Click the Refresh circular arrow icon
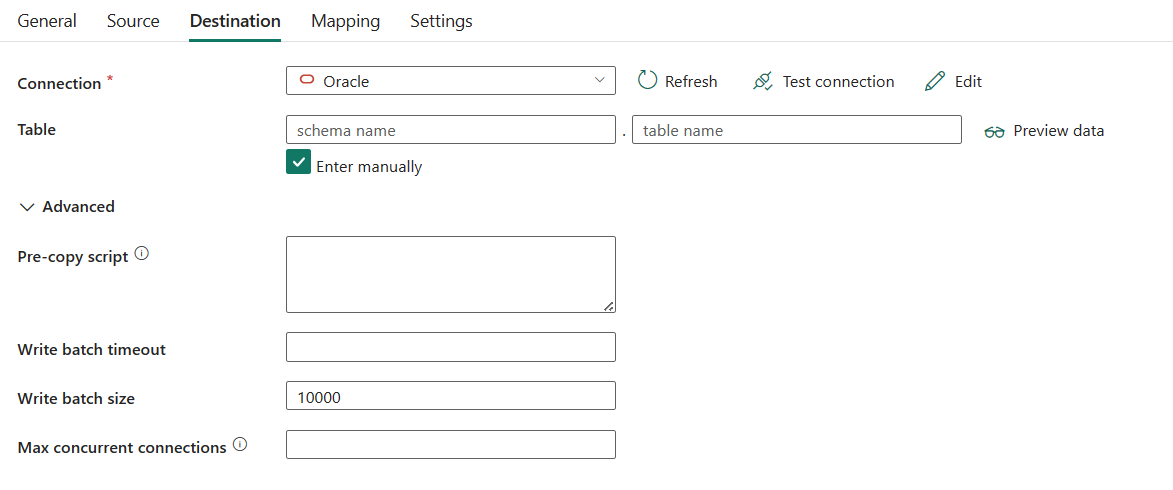The image size is (1173, 490). (647, 81)
